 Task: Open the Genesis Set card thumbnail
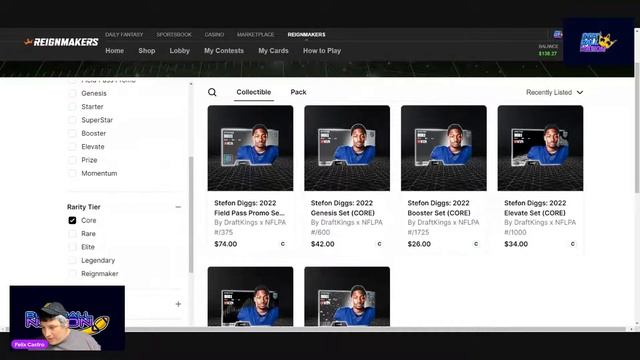pyautogui.click(x=347, y=148)
